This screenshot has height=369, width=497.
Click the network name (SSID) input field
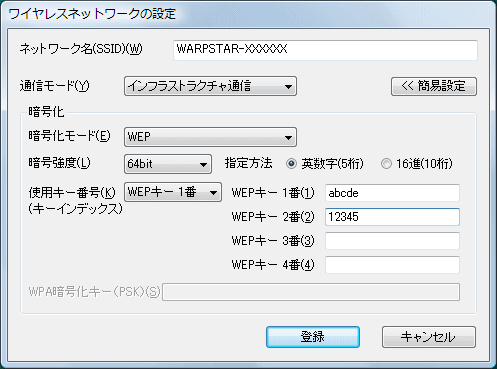coord(325,50)
